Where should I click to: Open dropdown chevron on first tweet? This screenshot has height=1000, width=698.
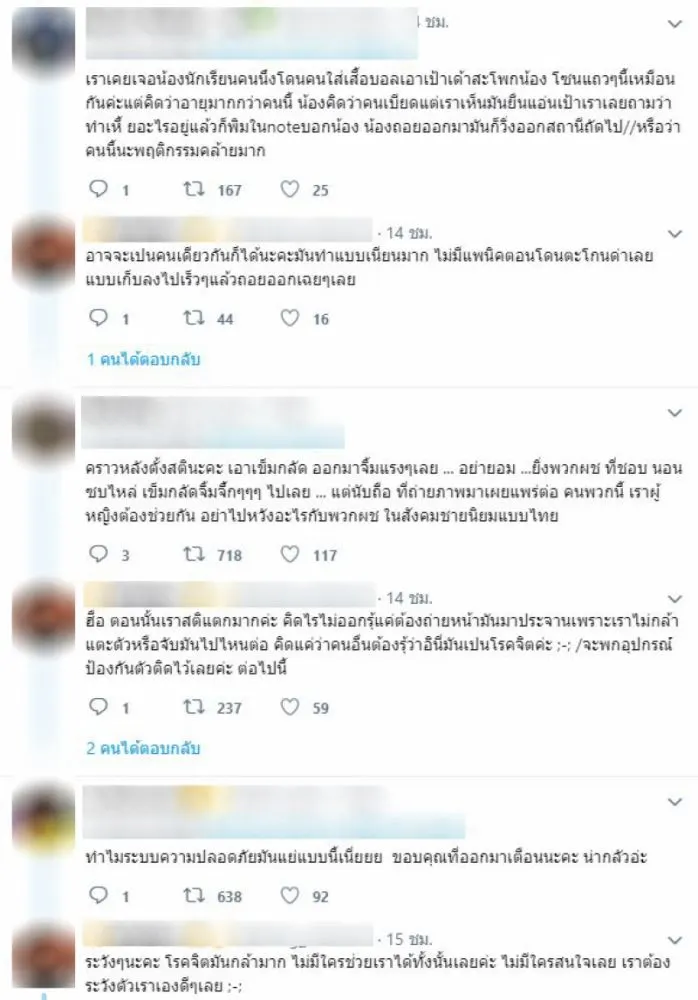(x=674, y=24)
